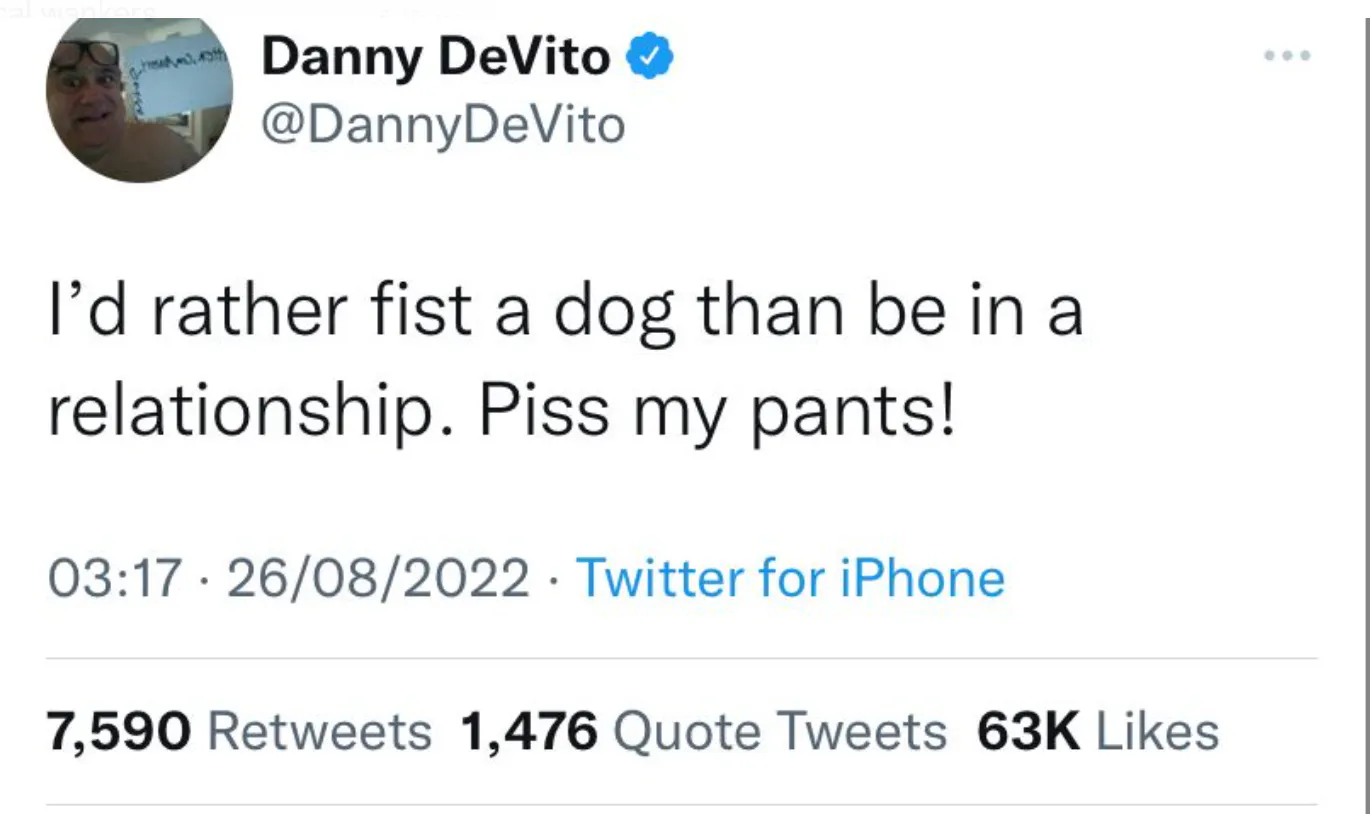This screenshot has height=814, width=1370.
Task: Open Danny DeVito's profile picture
Action: pyautogui.click(x=139, y=98)
